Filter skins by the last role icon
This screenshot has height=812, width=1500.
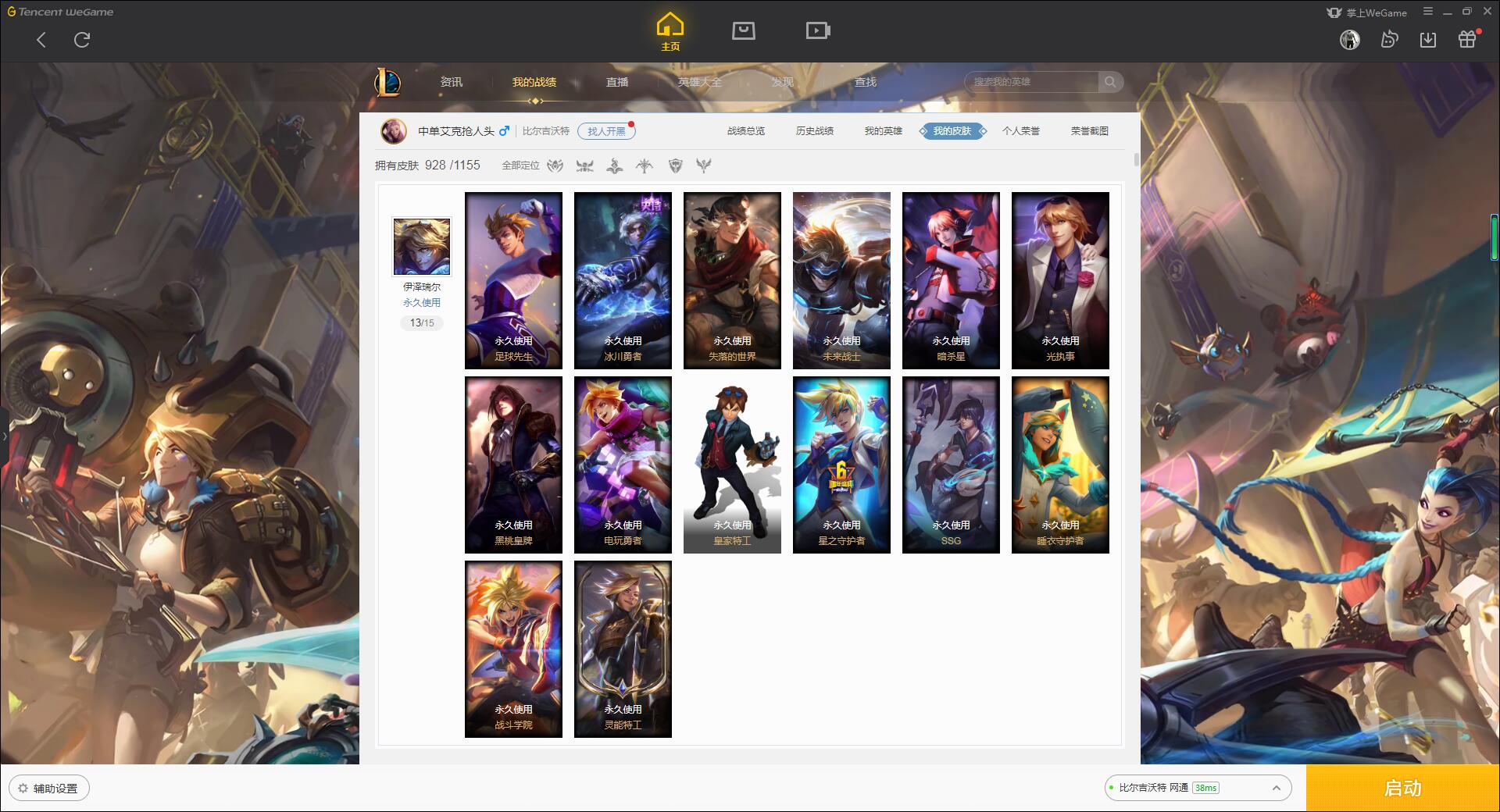click(x=704, y=166)
